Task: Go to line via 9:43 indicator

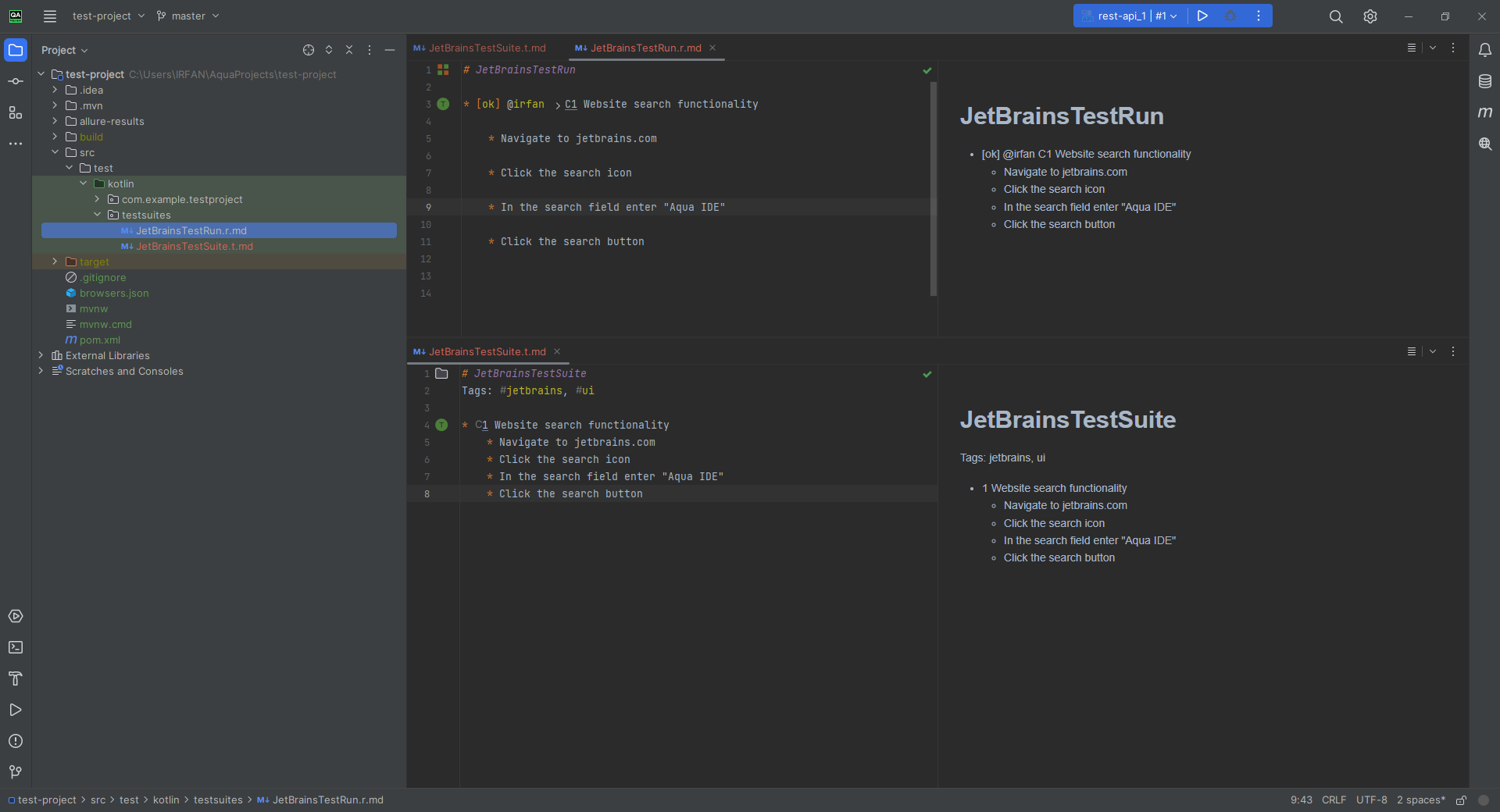Action: [x=1302, y=800]
